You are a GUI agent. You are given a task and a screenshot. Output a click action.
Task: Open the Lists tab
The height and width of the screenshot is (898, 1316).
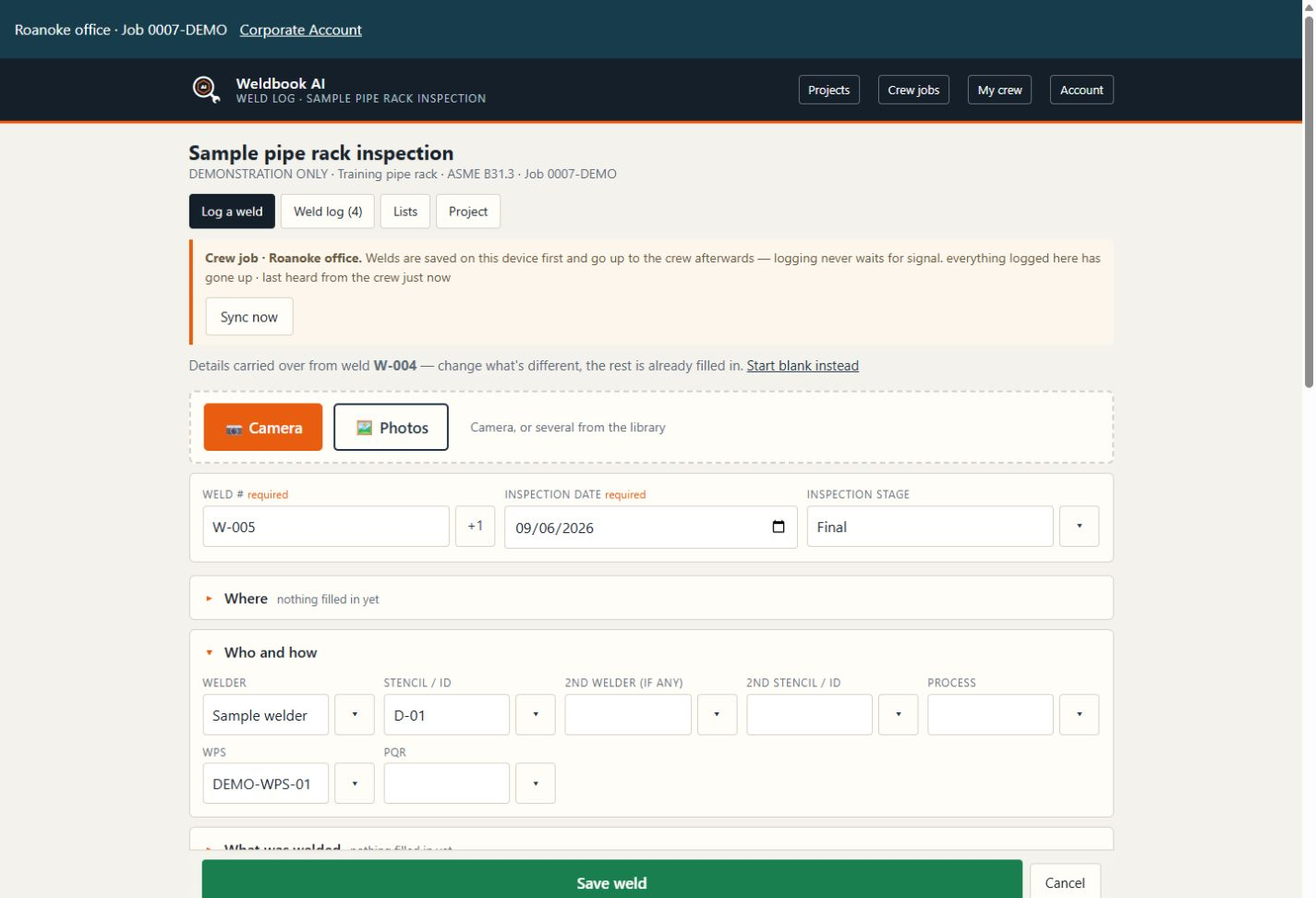point(405,212)
